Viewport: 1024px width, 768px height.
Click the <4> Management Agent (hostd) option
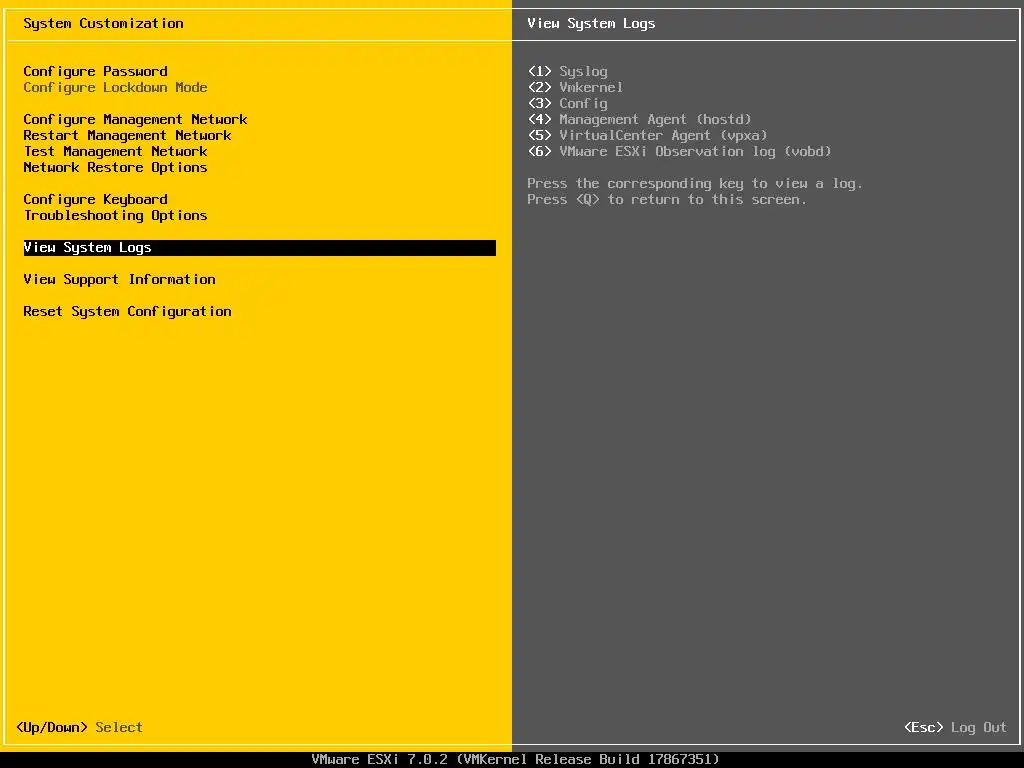click(x=639, y=120)
